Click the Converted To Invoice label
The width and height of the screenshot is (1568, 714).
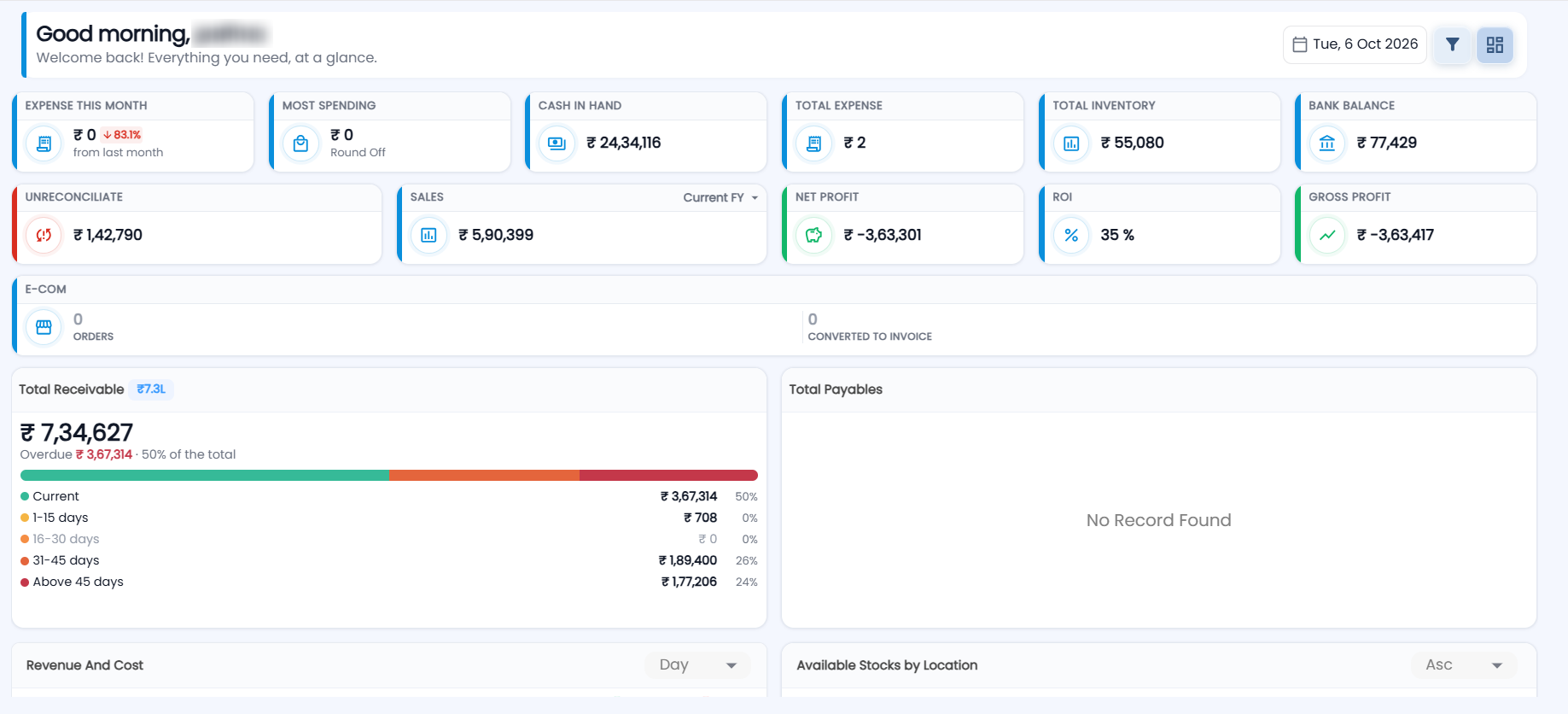(x=870, y=337)
